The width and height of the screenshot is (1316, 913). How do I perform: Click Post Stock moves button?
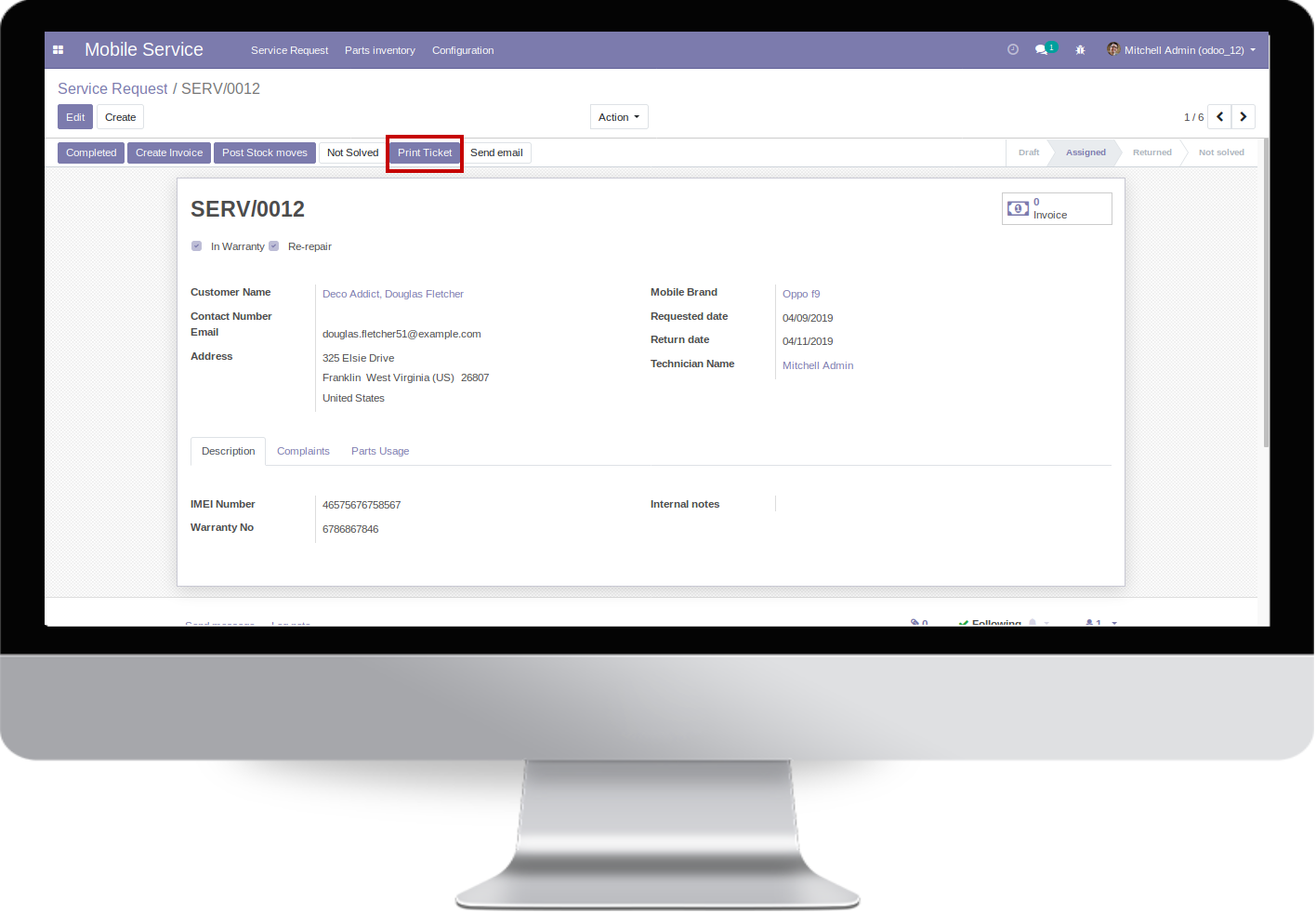(265, 152)
